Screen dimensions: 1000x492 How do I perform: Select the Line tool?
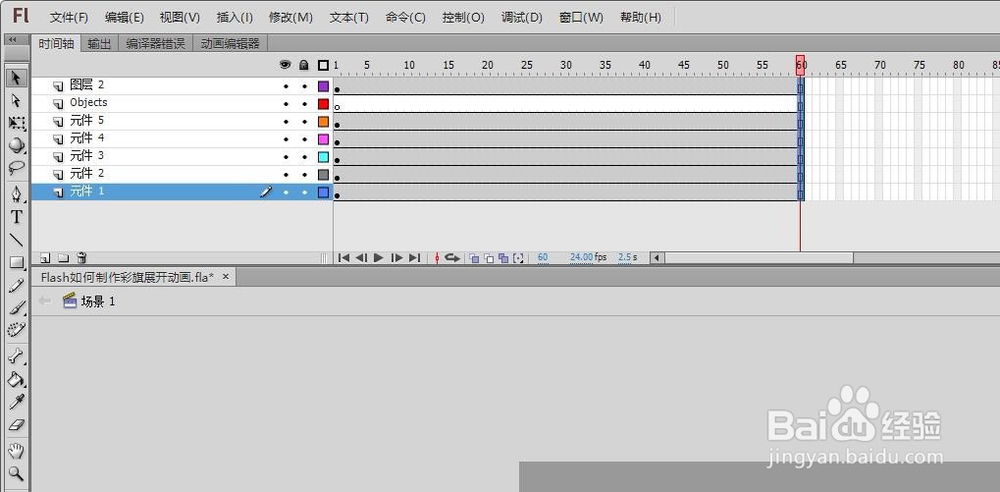click(x=16, y=240)
